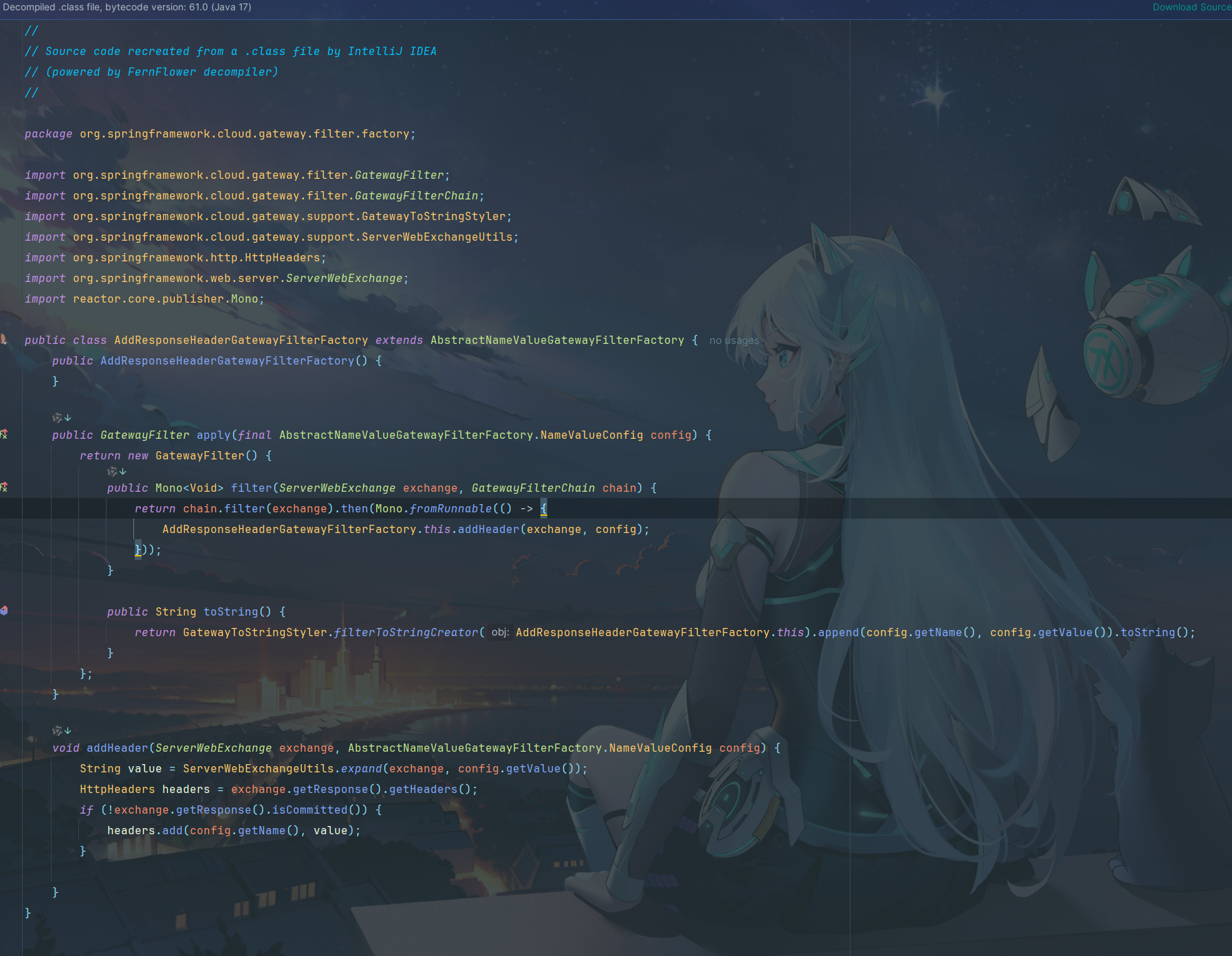This screenshot has width=1232, height=956.
Task: Click the 'powered by FernFlower decompiler' comment
Action: click(162, 72)
